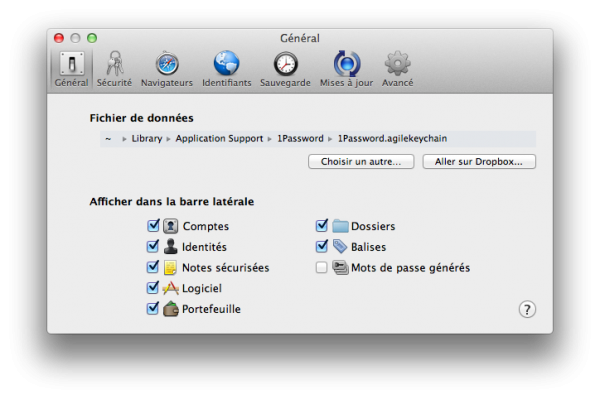Click the Mots de passe générés icon
The width and height of the screenshot is (600, 399).
pyautogui.click(x=340, y=267)
